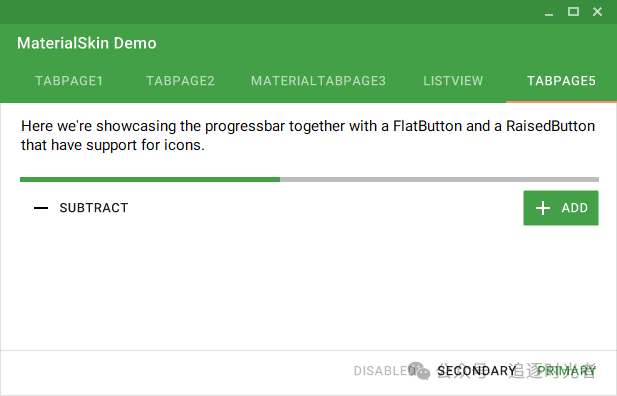Click the SUBTRACT flat button label
Viewport: 617px width, 396px height.
tap(94, 208)
